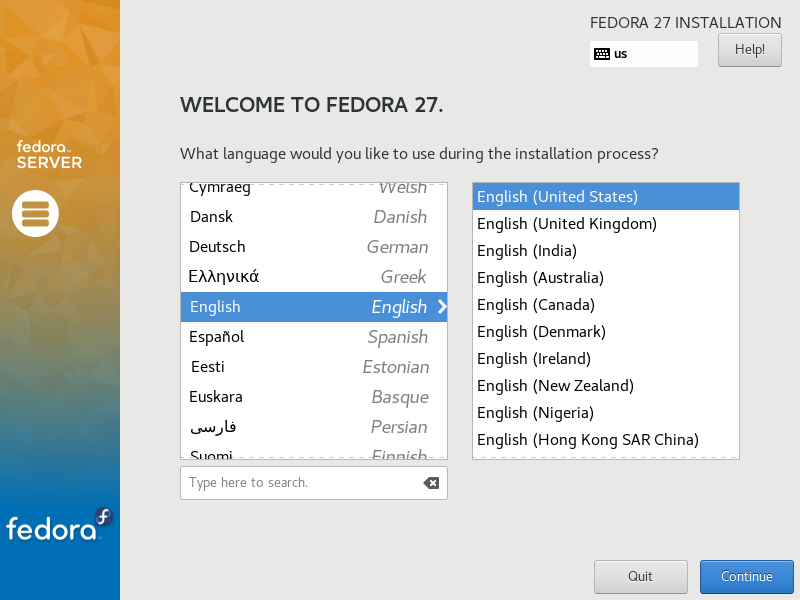Pick Español (Spanish) language
The image size is (800, 600).
pyautogui.click(x=314, y=337)
